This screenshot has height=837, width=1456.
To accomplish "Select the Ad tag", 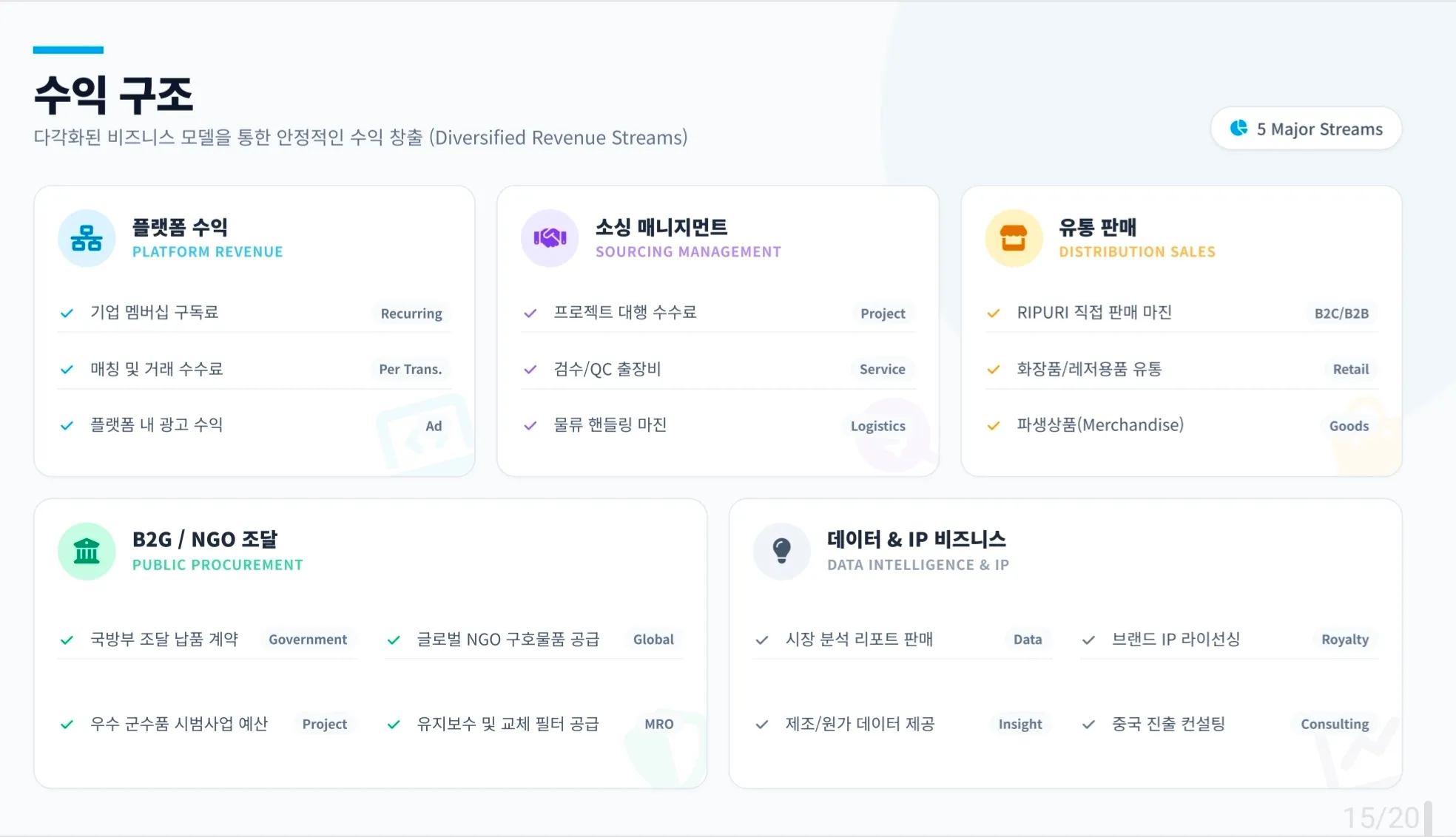I will (x=434, y=426).
